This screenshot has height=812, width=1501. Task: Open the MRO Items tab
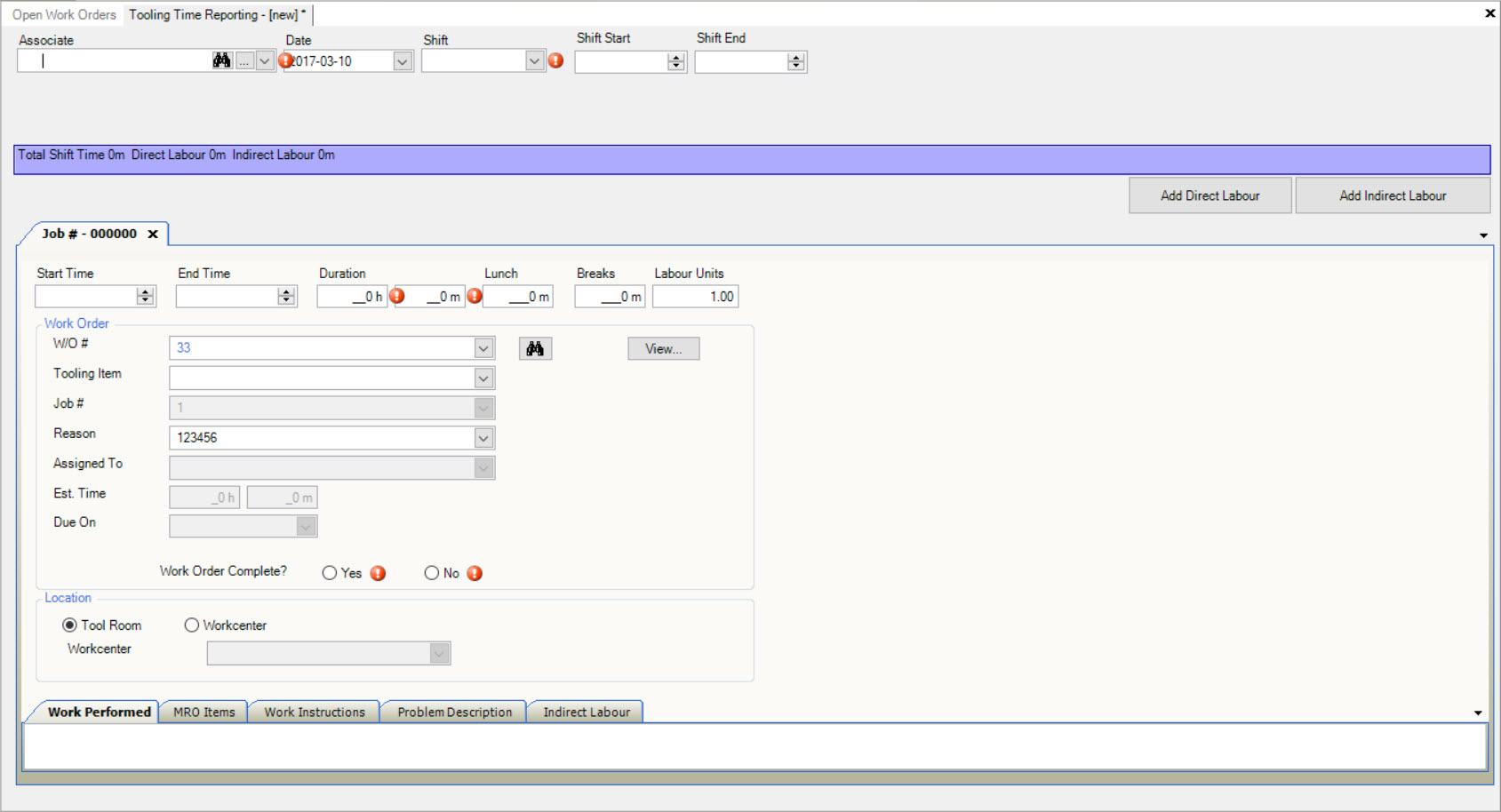(204, 712)
